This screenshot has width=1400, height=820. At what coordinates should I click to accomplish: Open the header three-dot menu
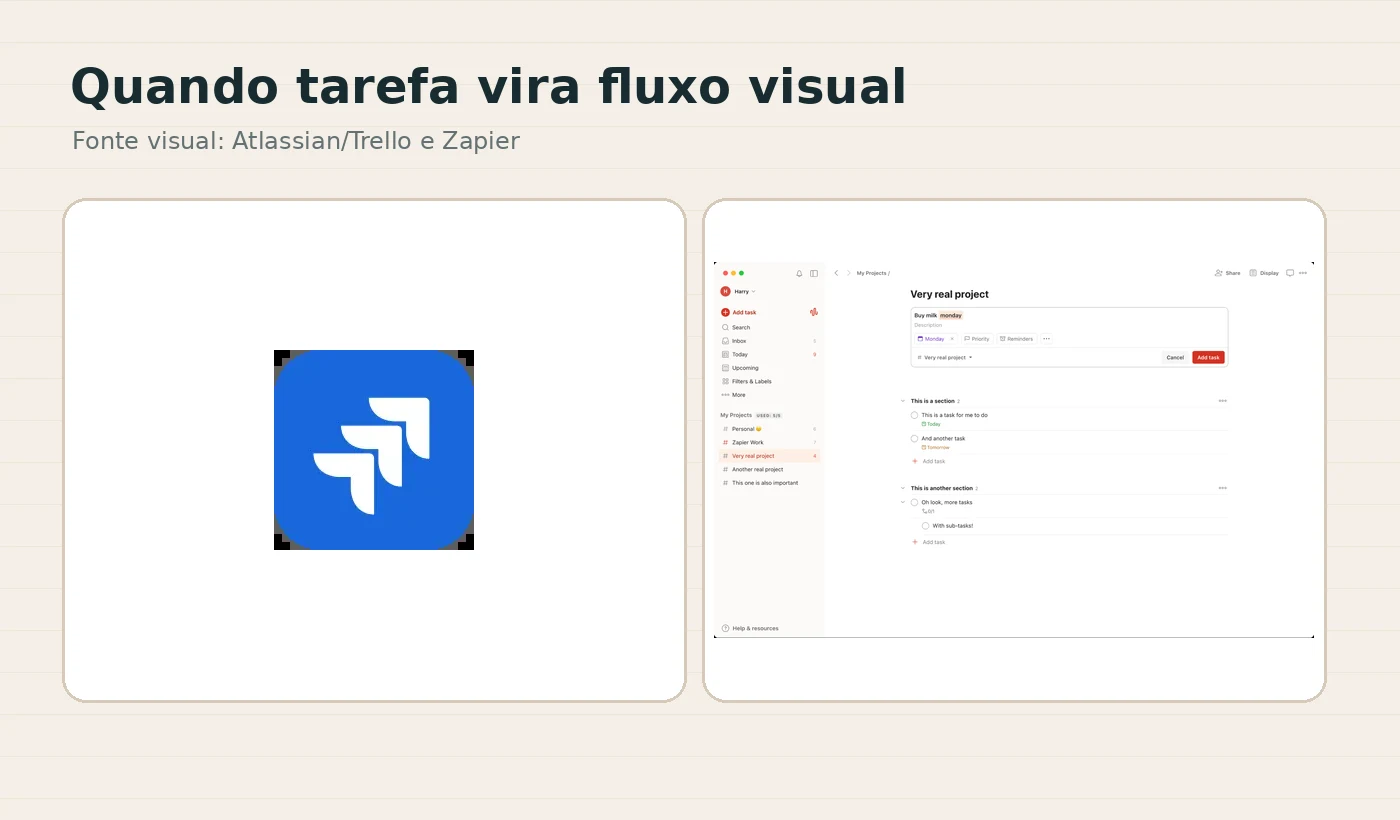tap(1303, 273)
